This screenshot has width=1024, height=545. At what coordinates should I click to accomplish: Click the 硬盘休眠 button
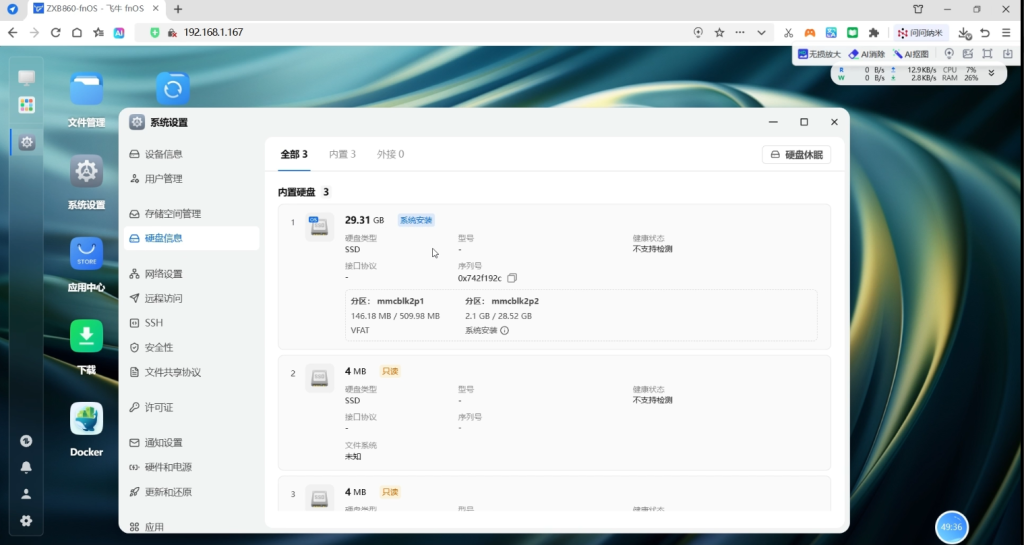tap(796, 155)
